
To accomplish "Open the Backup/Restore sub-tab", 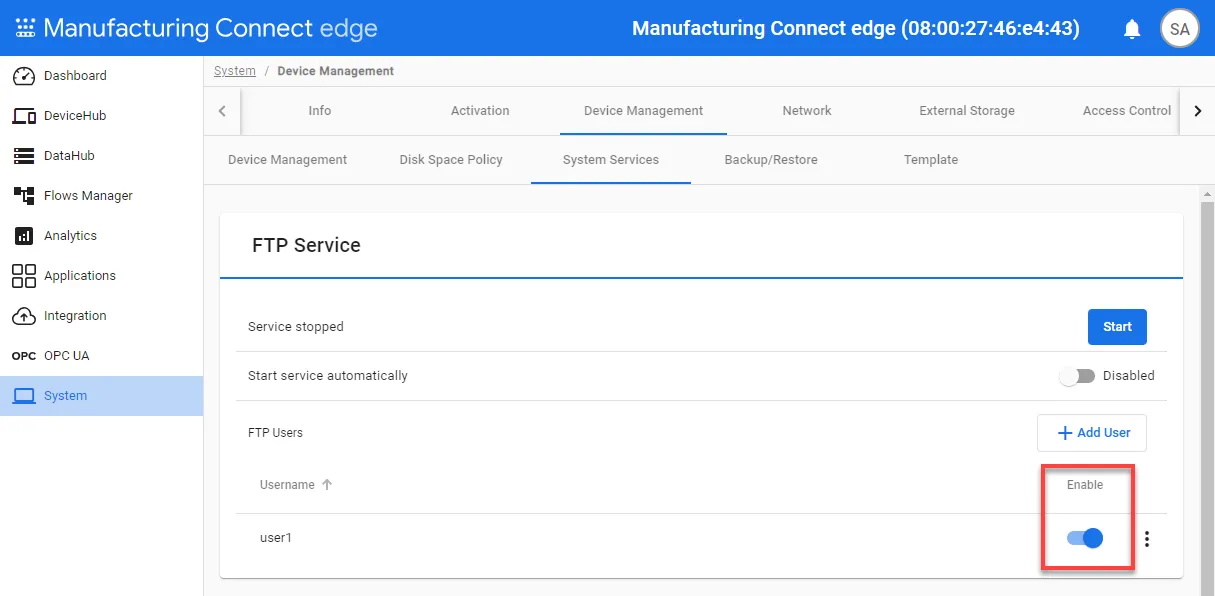I will [771, 160].
